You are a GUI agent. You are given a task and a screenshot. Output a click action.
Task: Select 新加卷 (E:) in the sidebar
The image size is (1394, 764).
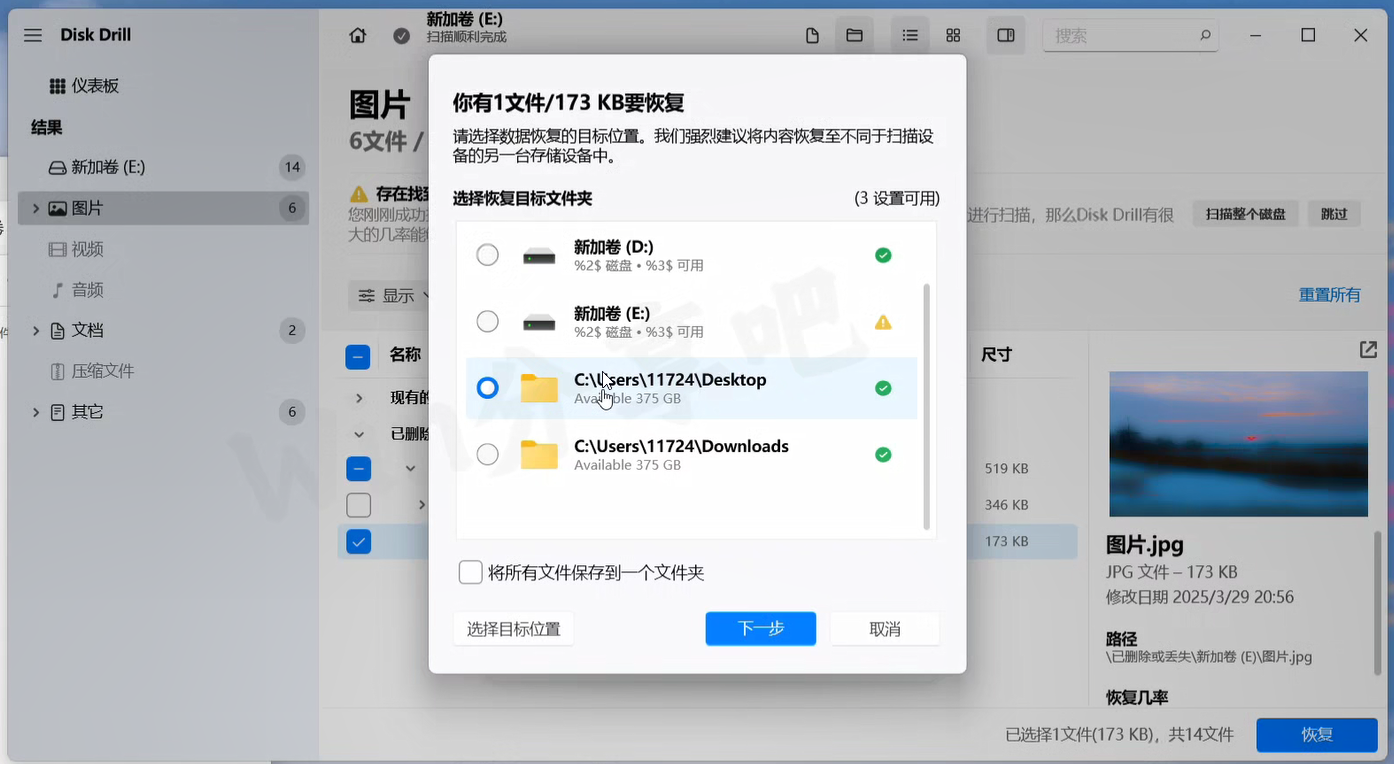pyautogui.click(x=163, y=167)
